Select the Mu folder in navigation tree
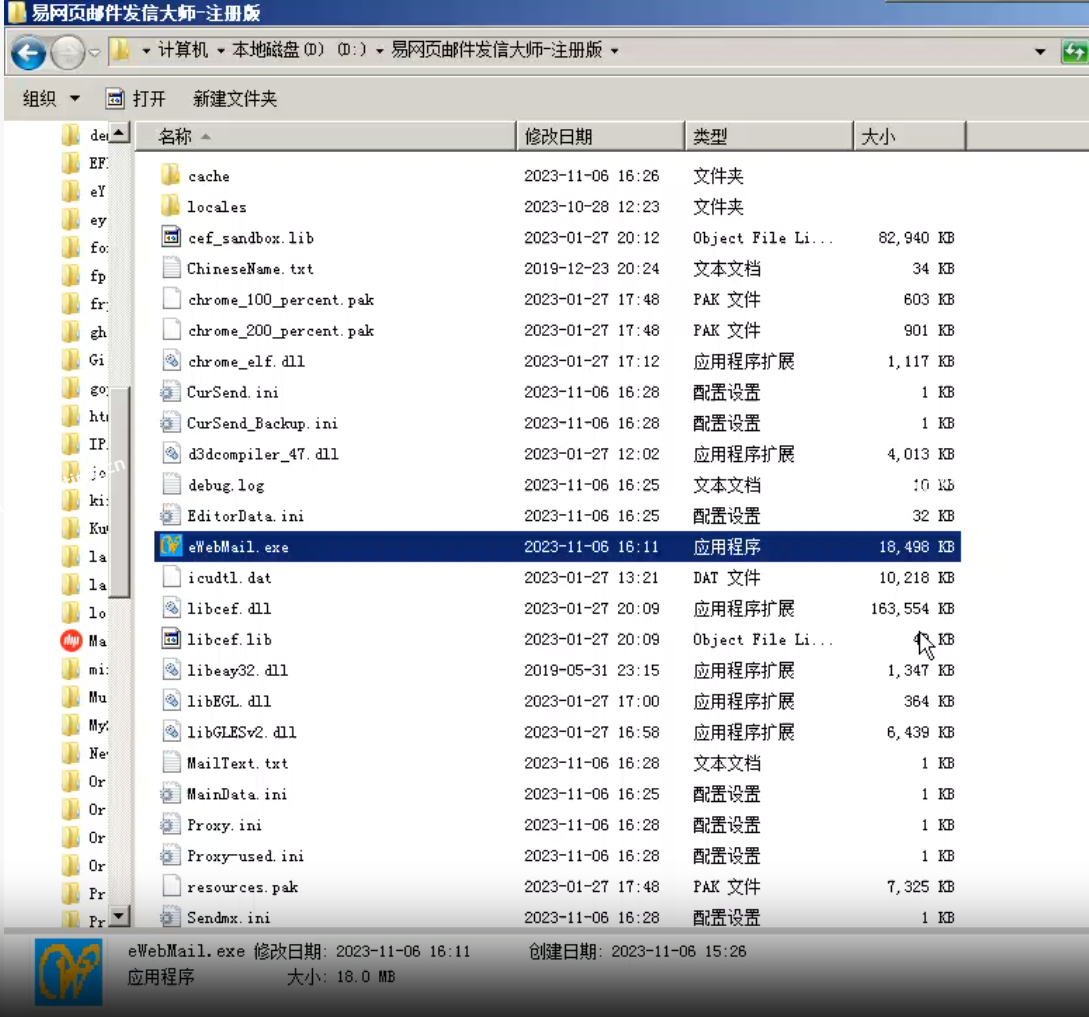Screen dimensions: 1089x1017 [x=84, y=697]
